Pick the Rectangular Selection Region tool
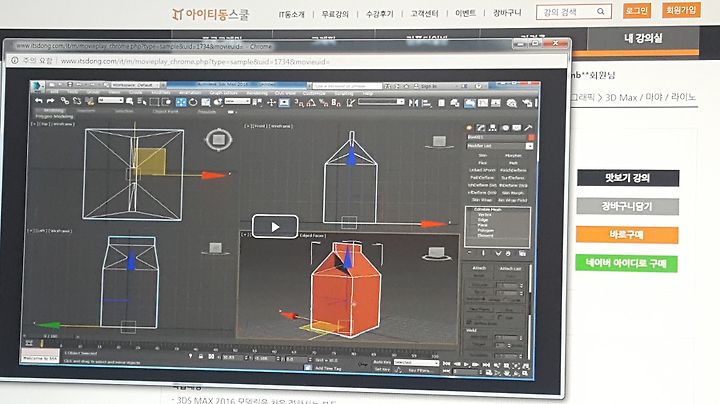The image size is (720, 404). [x=154, y=102]
